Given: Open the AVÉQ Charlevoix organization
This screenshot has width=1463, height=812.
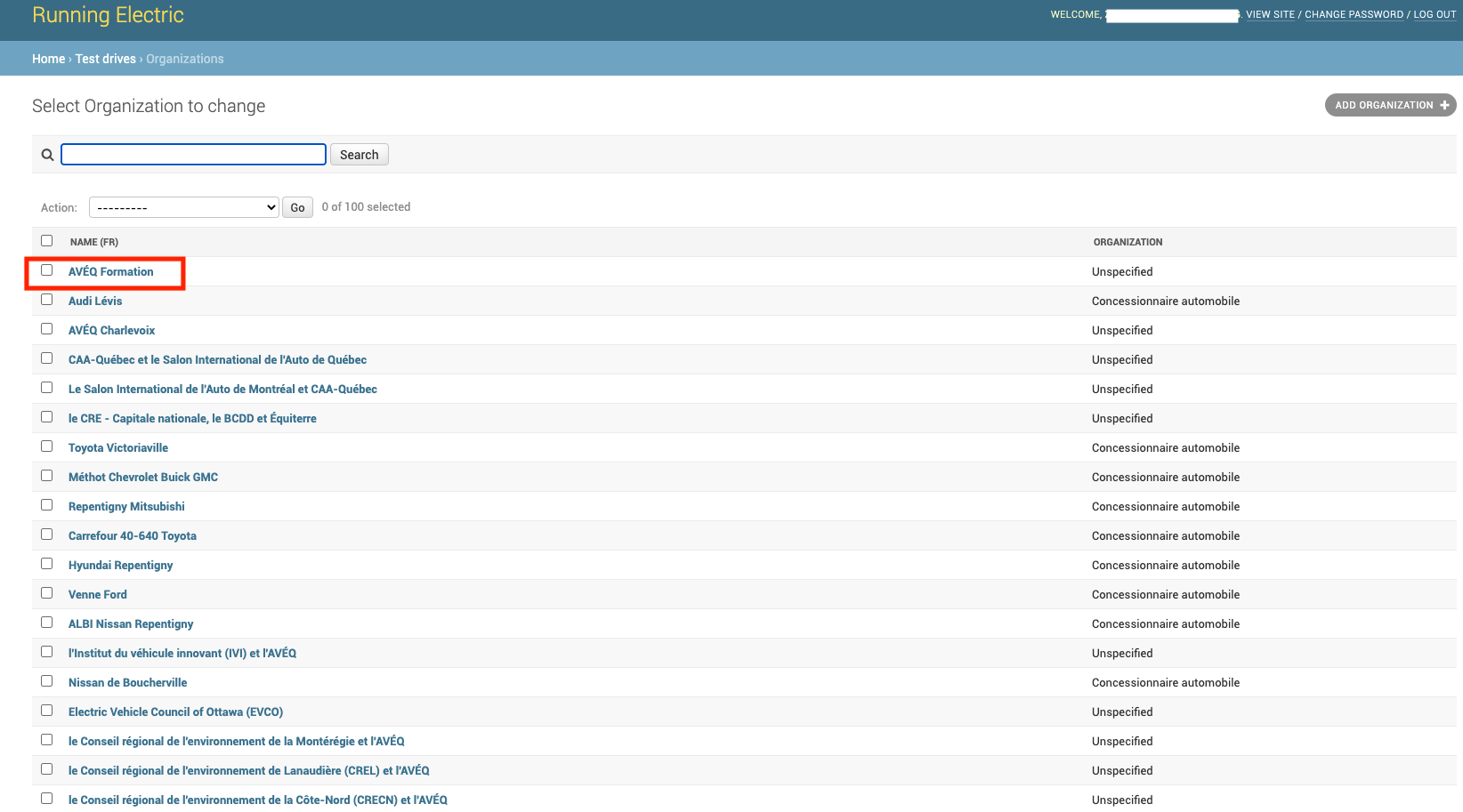Looking at the screenshot, I should (x=111, y=330).
